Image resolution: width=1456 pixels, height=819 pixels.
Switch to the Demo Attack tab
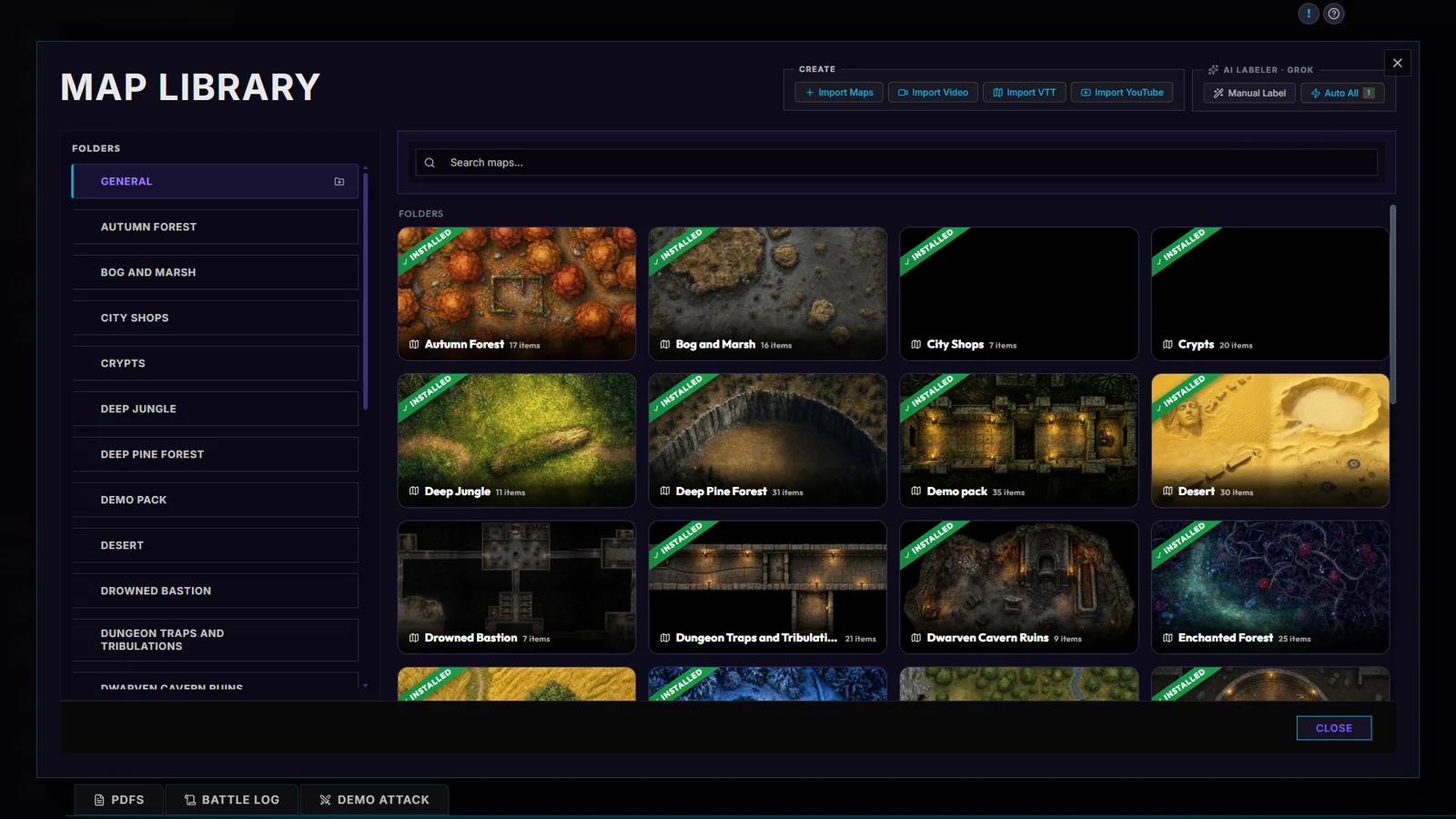click(375, 800)
